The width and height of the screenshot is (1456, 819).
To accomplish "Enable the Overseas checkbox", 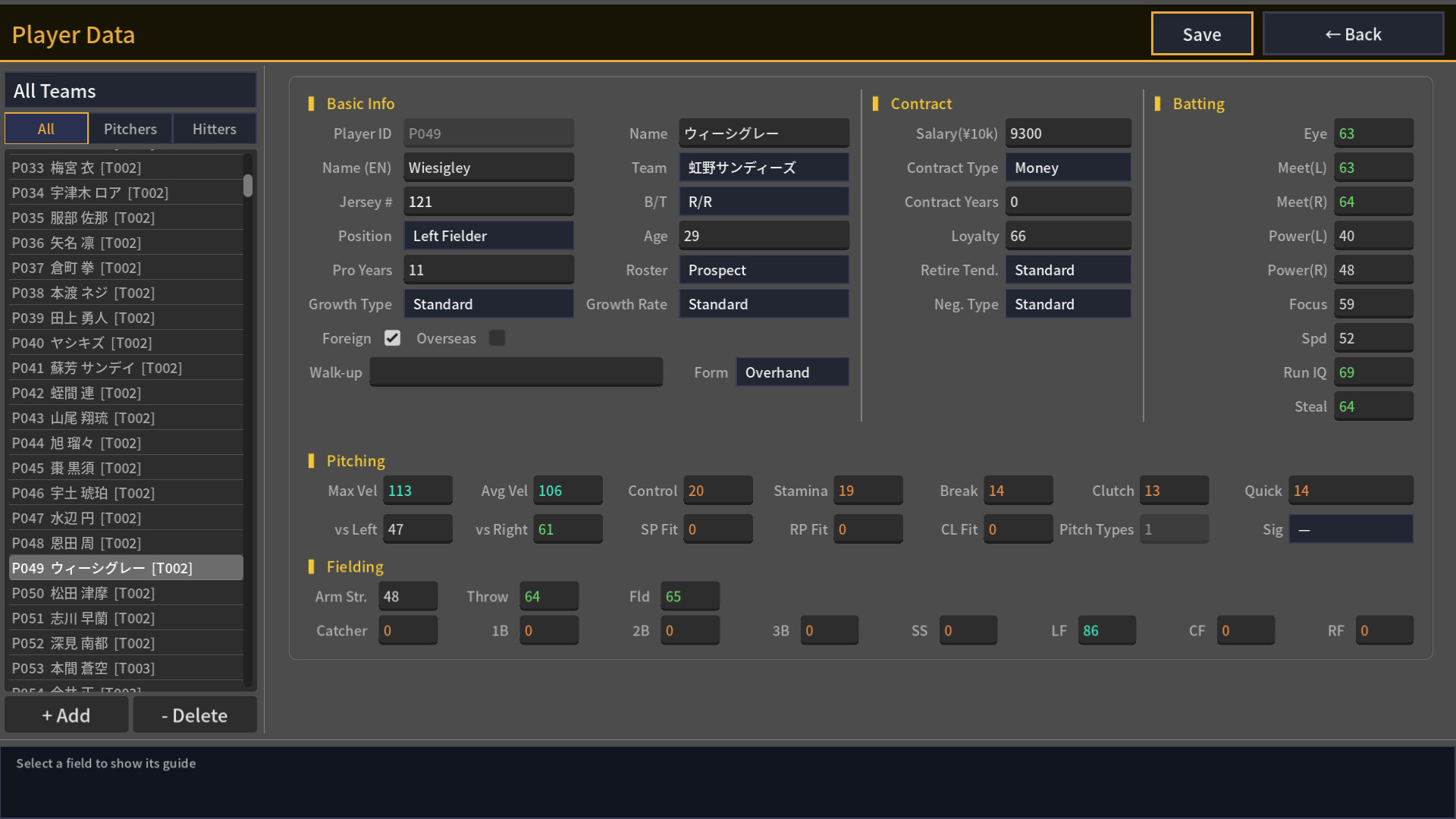I will (x=497, y=338).
